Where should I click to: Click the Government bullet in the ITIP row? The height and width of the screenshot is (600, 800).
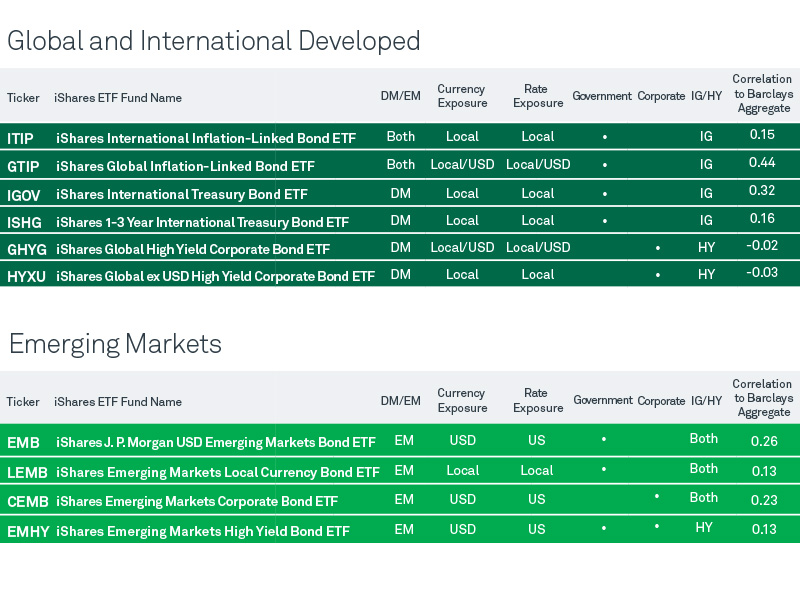[x=603, y=137]
